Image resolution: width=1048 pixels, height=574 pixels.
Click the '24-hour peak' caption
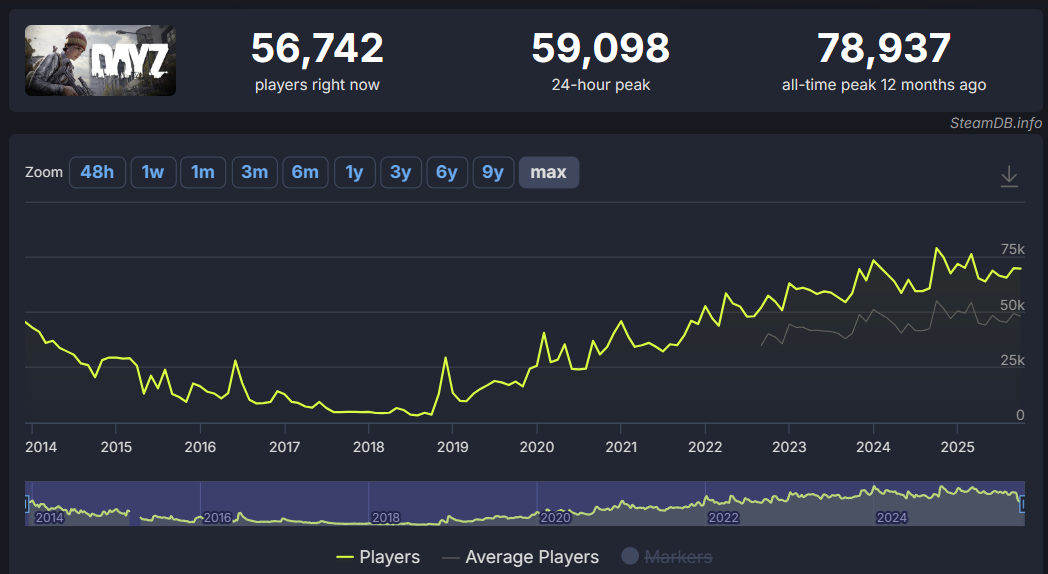pyautogui.click(x=600, y=85)
